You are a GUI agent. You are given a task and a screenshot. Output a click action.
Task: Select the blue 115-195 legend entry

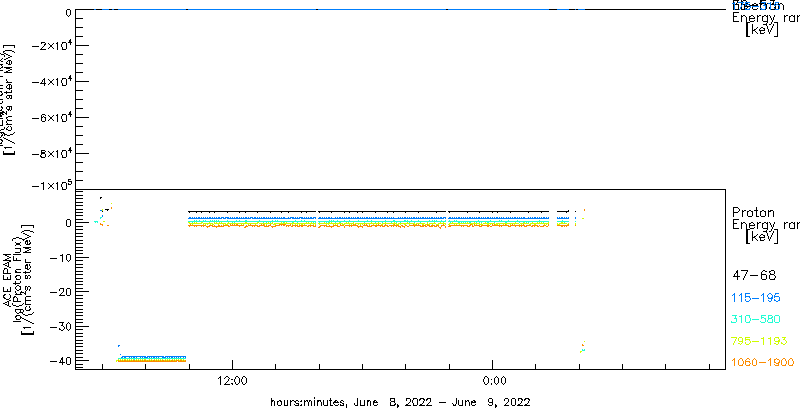pos(756,298)
